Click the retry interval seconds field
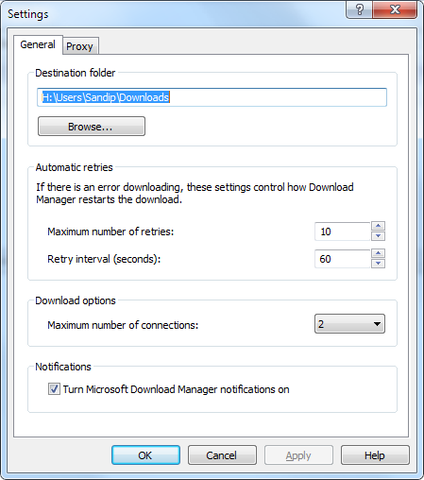This screenshot has height=480, width=424. [x=342, y=259]
